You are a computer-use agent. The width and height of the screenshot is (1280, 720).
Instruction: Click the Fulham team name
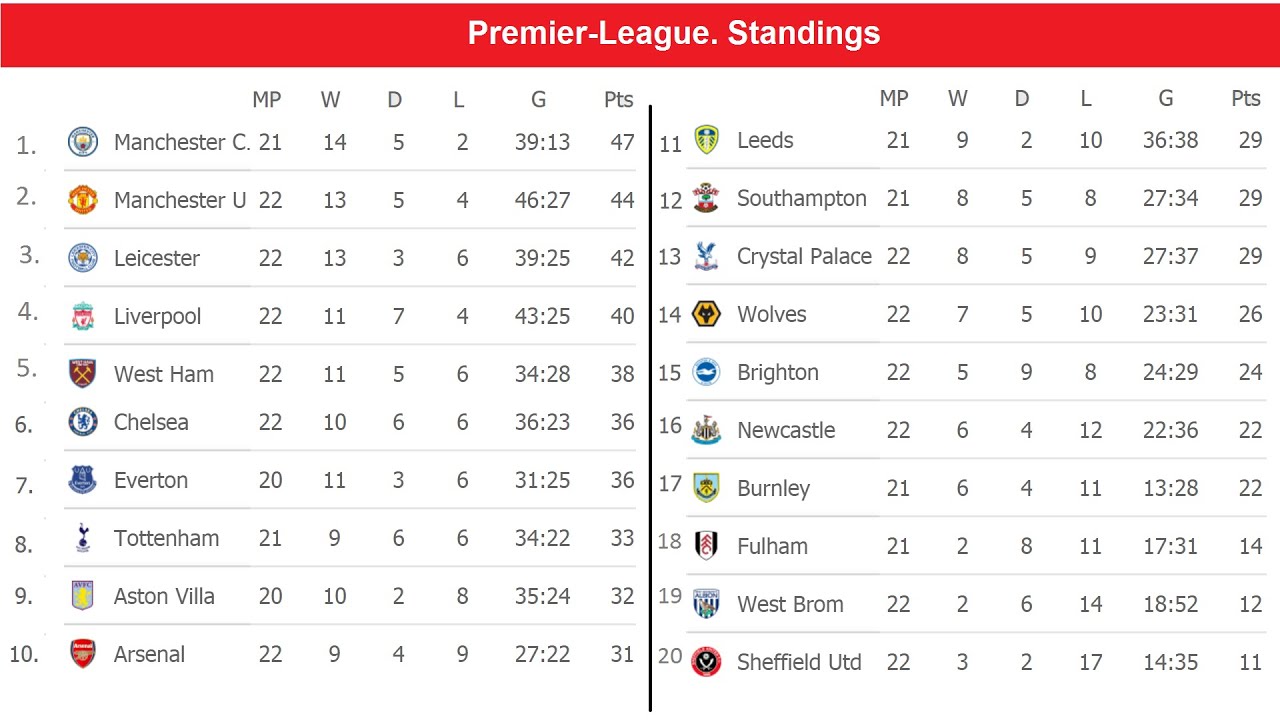(772, 546)
